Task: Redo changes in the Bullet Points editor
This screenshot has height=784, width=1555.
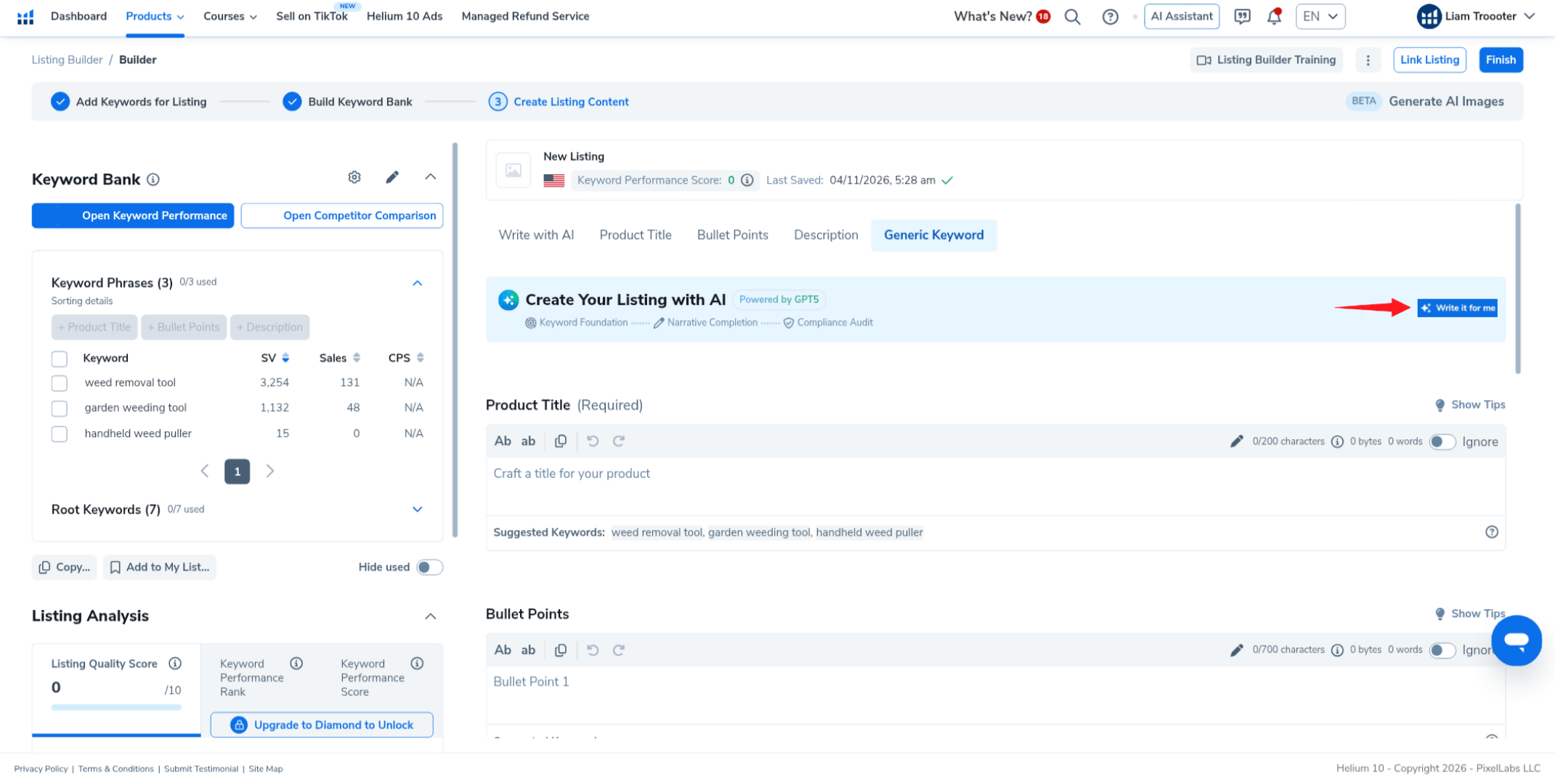Action: pos(619,650)
